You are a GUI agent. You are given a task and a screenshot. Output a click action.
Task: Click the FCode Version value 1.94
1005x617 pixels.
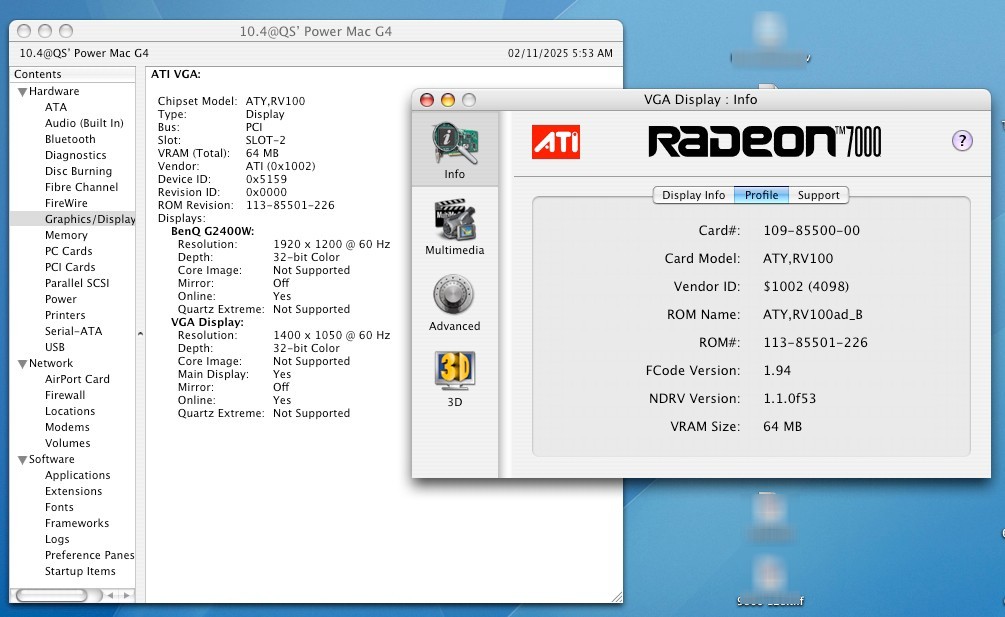(x=777, y=370)
